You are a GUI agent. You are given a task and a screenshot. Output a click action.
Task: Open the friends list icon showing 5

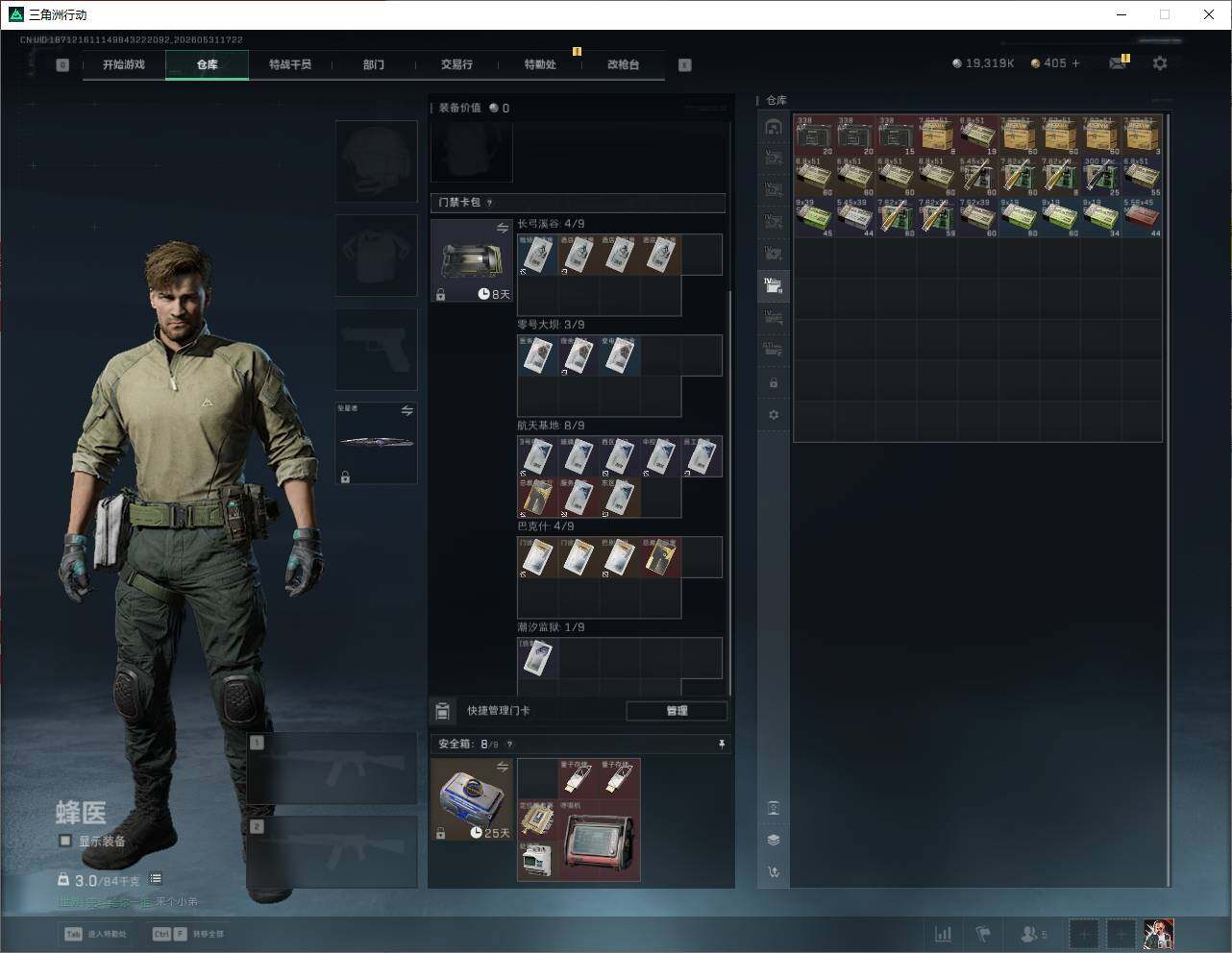pos(1034,934)
